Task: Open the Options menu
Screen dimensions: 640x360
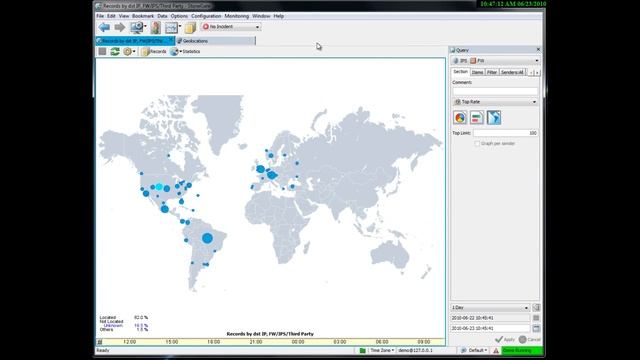Action: pos(179,16)
